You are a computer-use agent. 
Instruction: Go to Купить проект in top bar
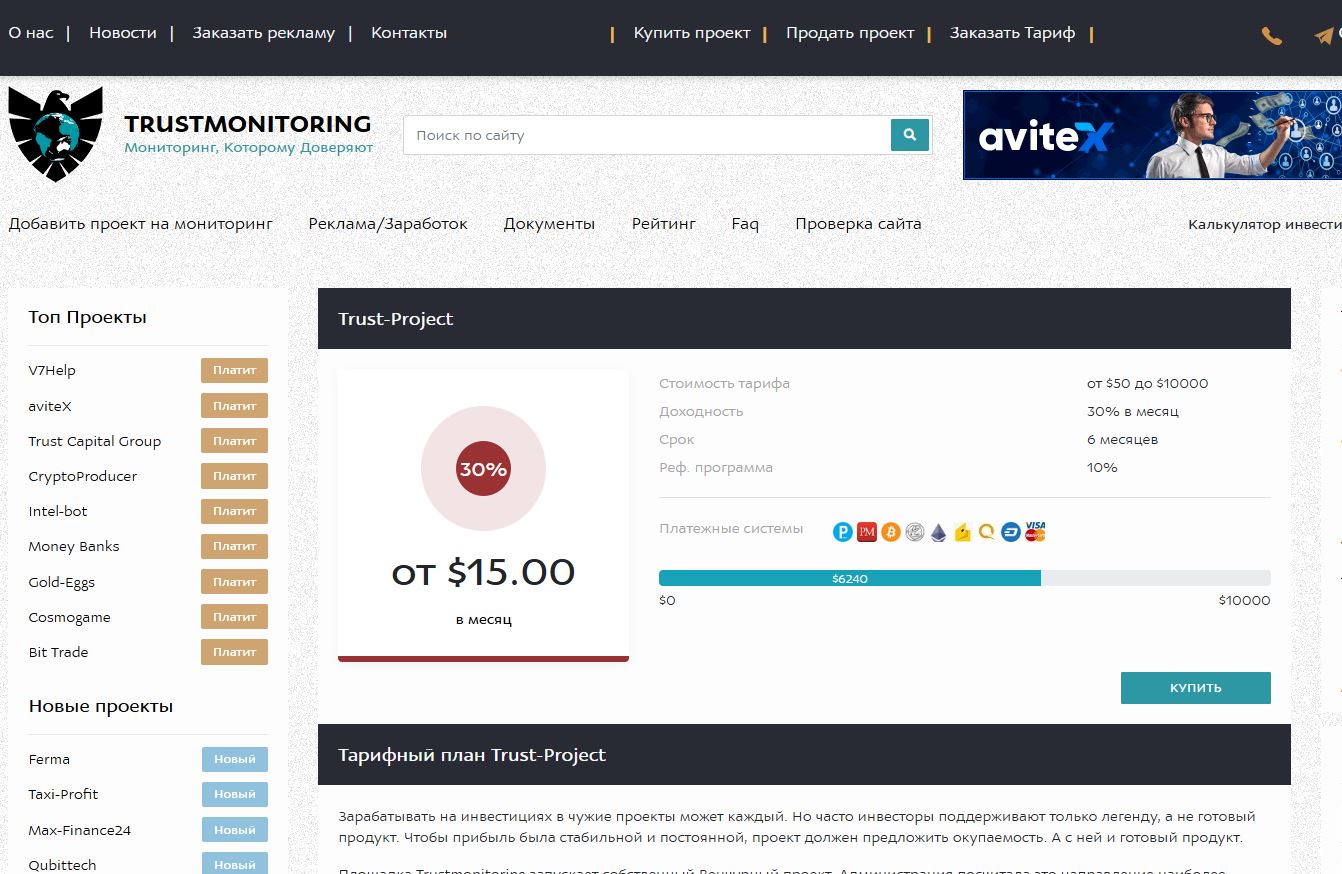point(691,33)
